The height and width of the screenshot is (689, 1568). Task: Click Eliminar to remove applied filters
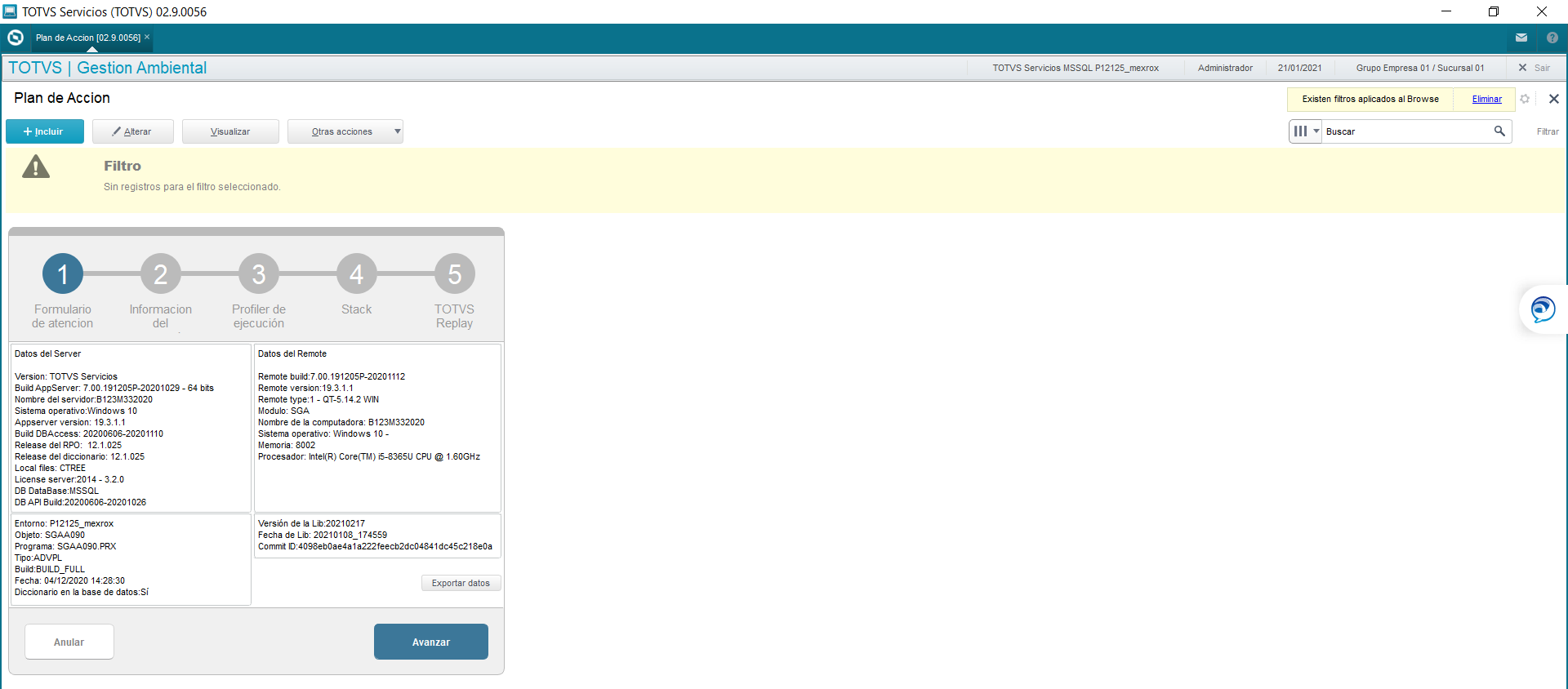[1486, 99]
